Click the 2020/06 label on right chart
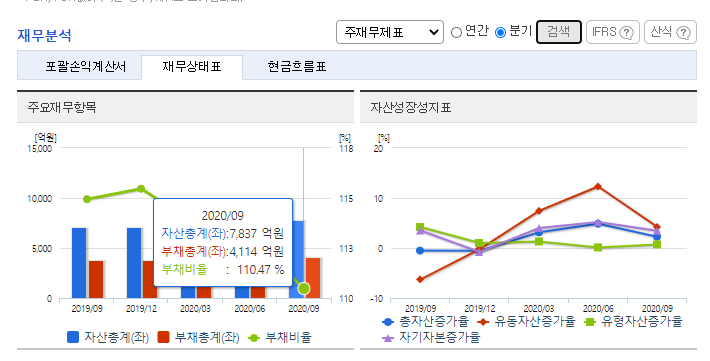The image size is (710, 361). (598, 309)
